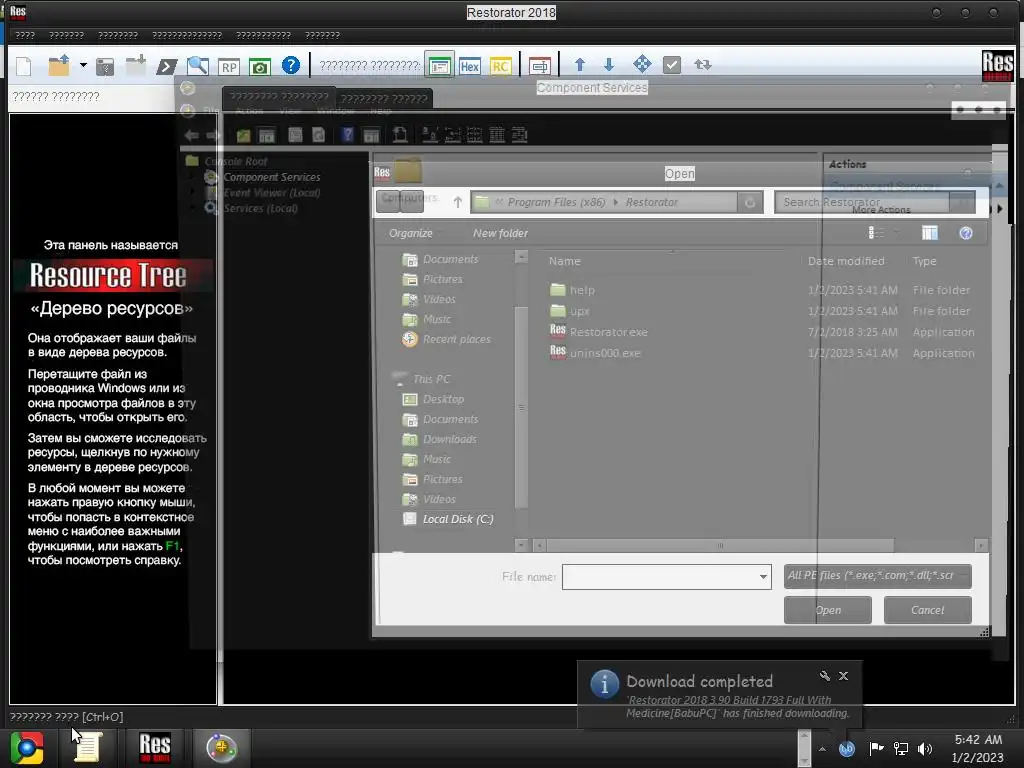Sort by the Name column header
1024x768 pixels.
click(565, 261)
